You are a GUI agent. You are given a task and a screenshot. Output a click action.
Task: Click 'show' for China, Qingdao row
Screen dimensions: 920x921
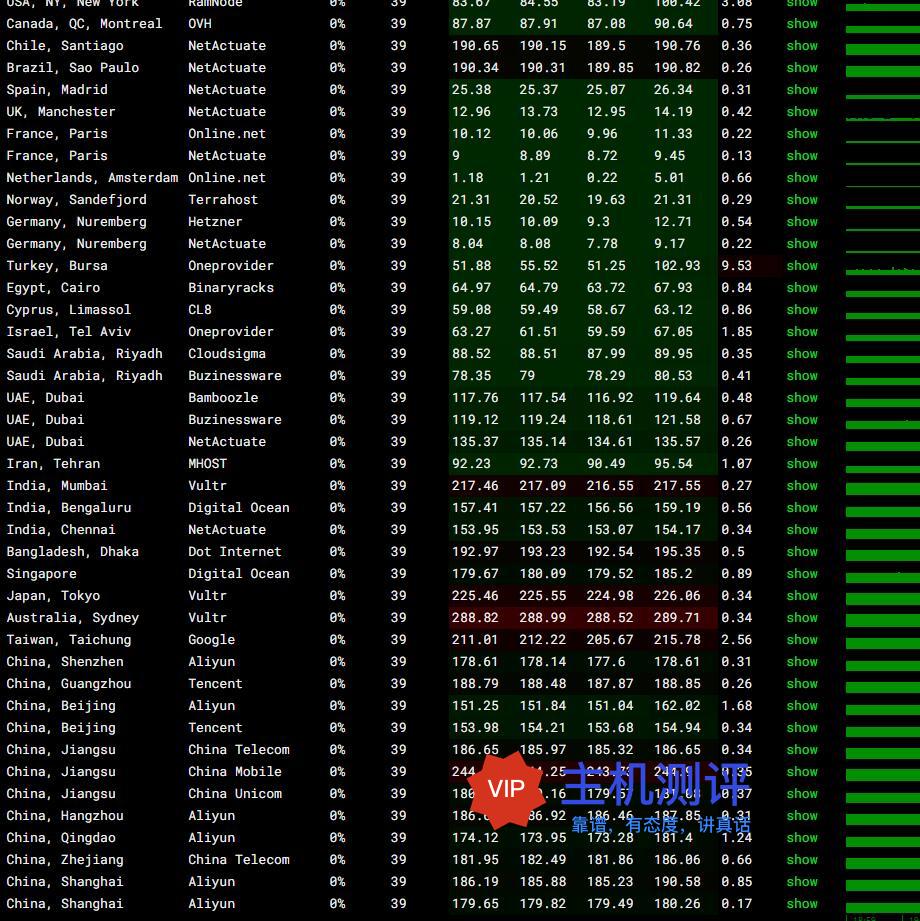(x=802, y=838)
